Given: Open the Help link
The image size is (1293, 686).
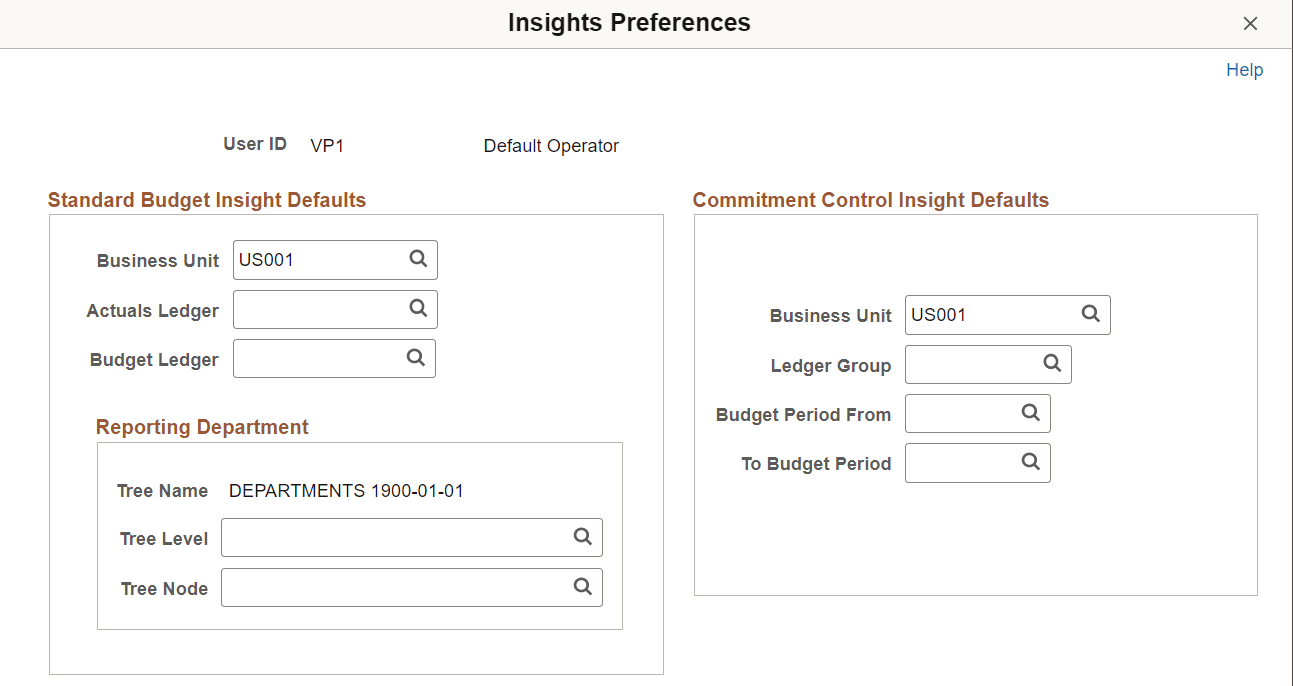Looking at the screenshot, I should (x=1244, y=69).
